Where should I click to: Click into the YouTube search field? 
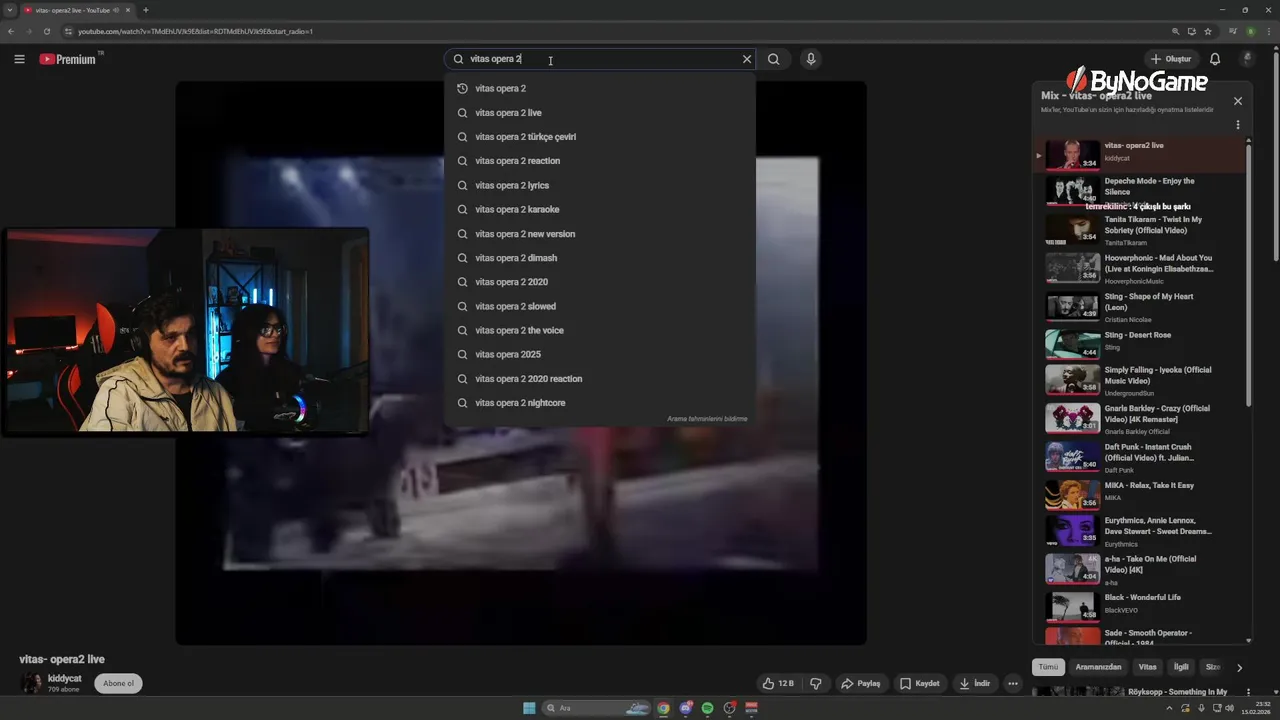pos(600,59)
